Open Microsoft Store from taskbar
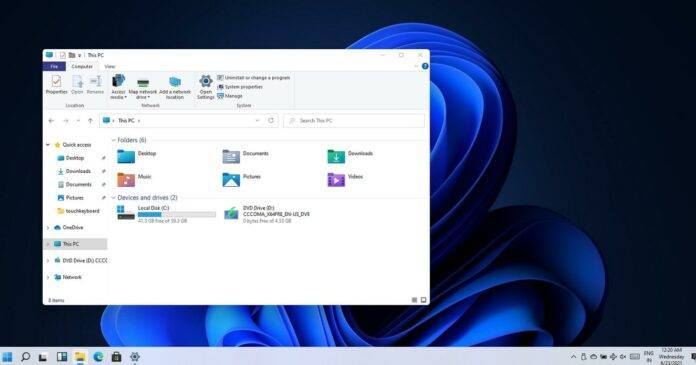The image size is (696, 365). (116, 357)
